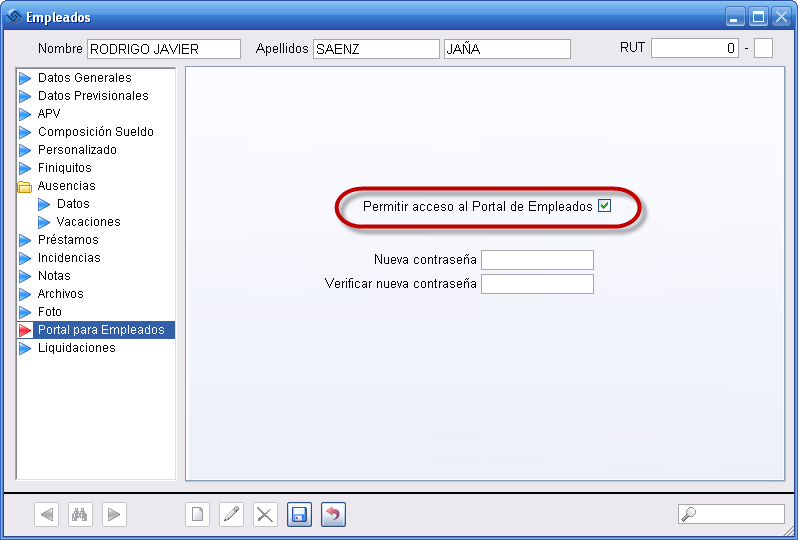The image size is (798, 540).
Task: Select Foto in the tree
Action: click(x=49, y=311)
